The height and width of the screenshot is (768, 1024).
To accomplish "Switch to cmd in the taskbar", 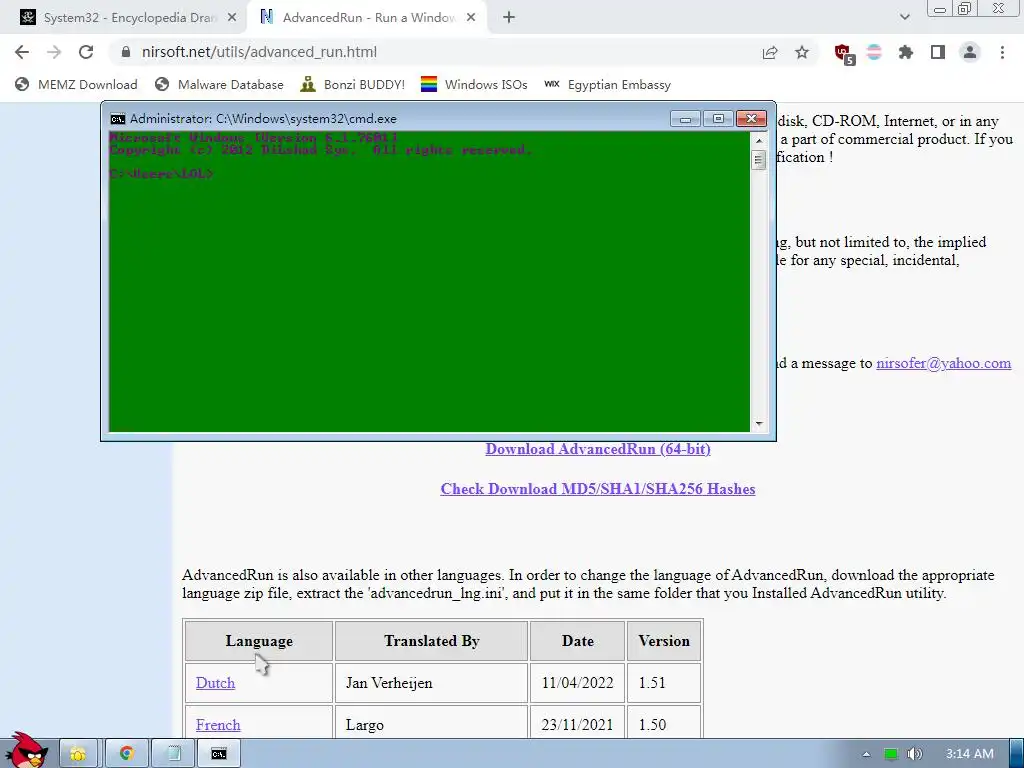I will [219, 754].
